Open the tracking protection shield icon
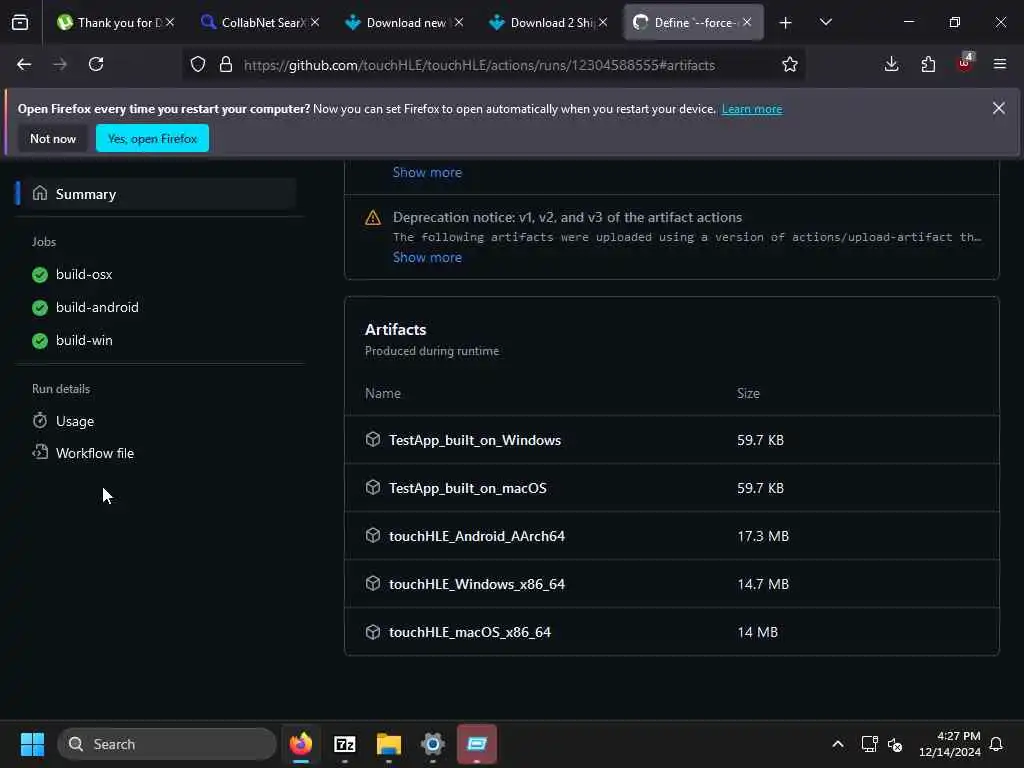Screen dimensions: 1024x768 click(198, 64)
